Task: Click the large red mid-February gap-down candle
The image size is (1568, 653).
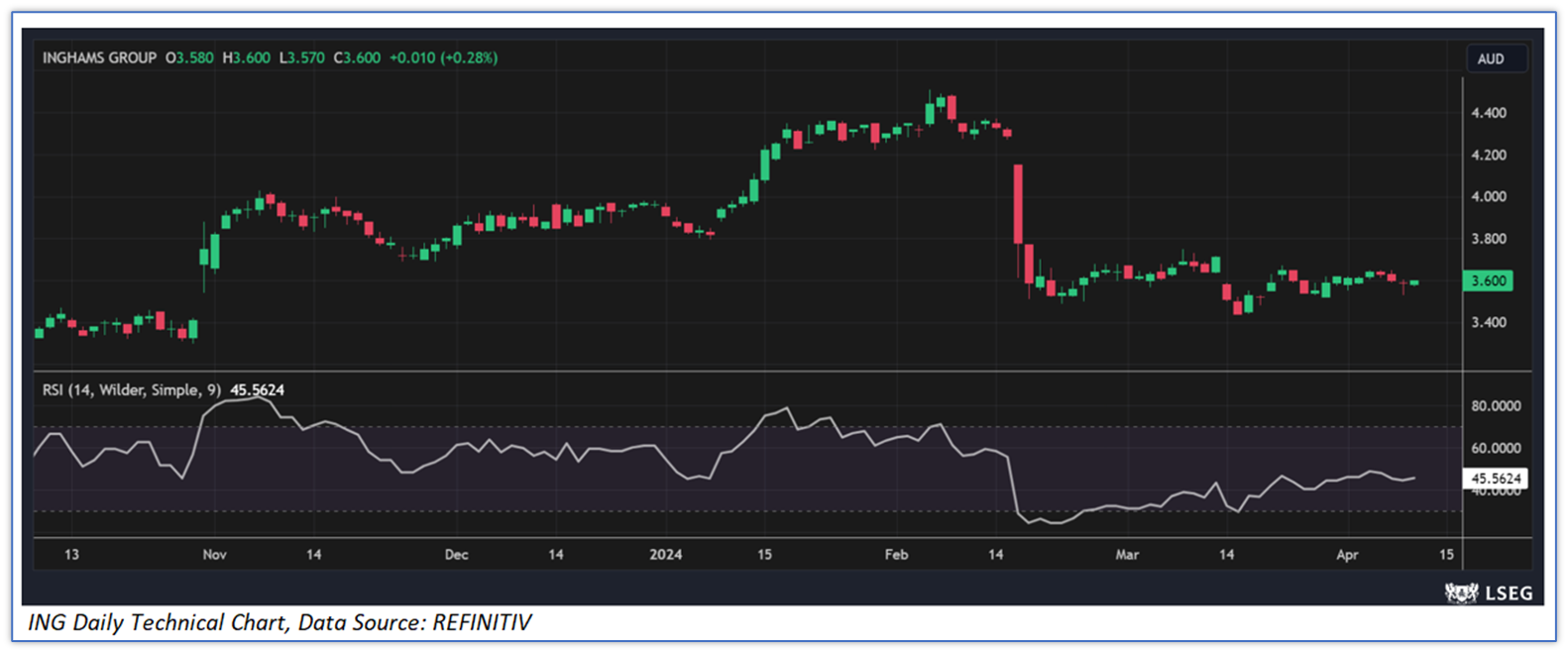Action: pos(1018,204)
